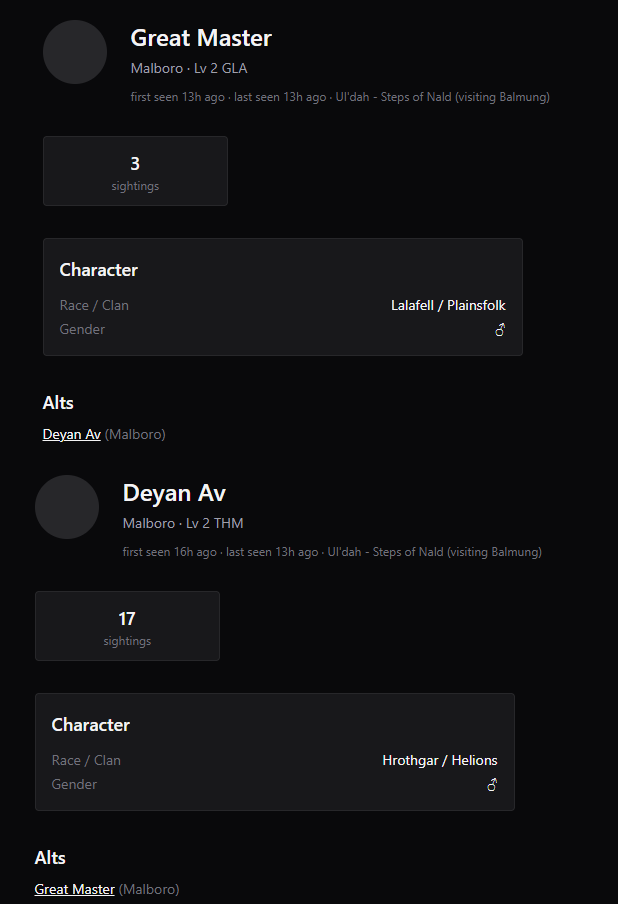
Task: Click the Great Master profile heading
Action: (x=201, y=38)
